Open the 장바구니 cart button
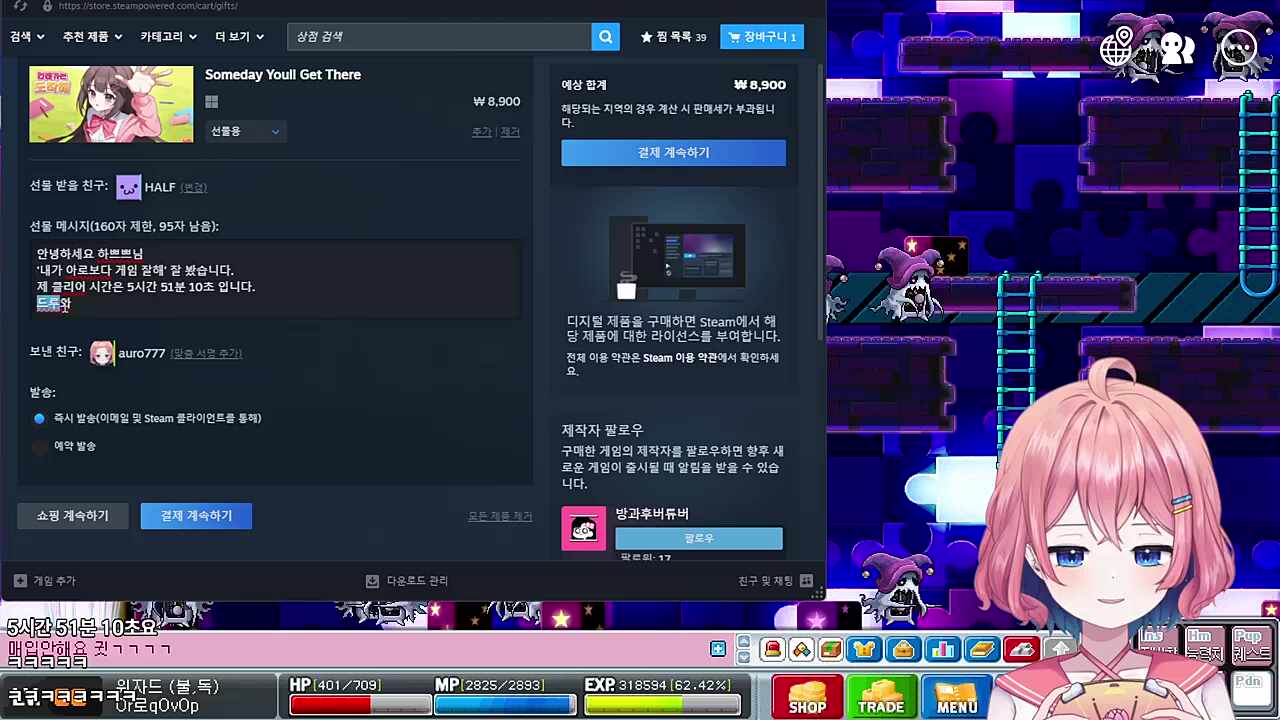Image resolution: width=1280 pixels, height=720 pixels. tap(762, 37)
